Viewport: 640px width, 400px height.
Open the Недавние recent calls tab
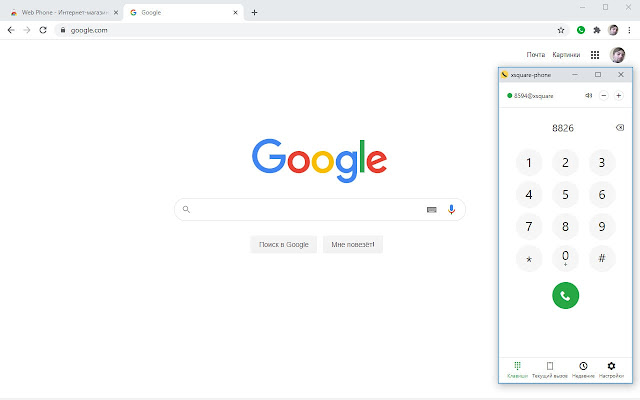tap(583, 370)
